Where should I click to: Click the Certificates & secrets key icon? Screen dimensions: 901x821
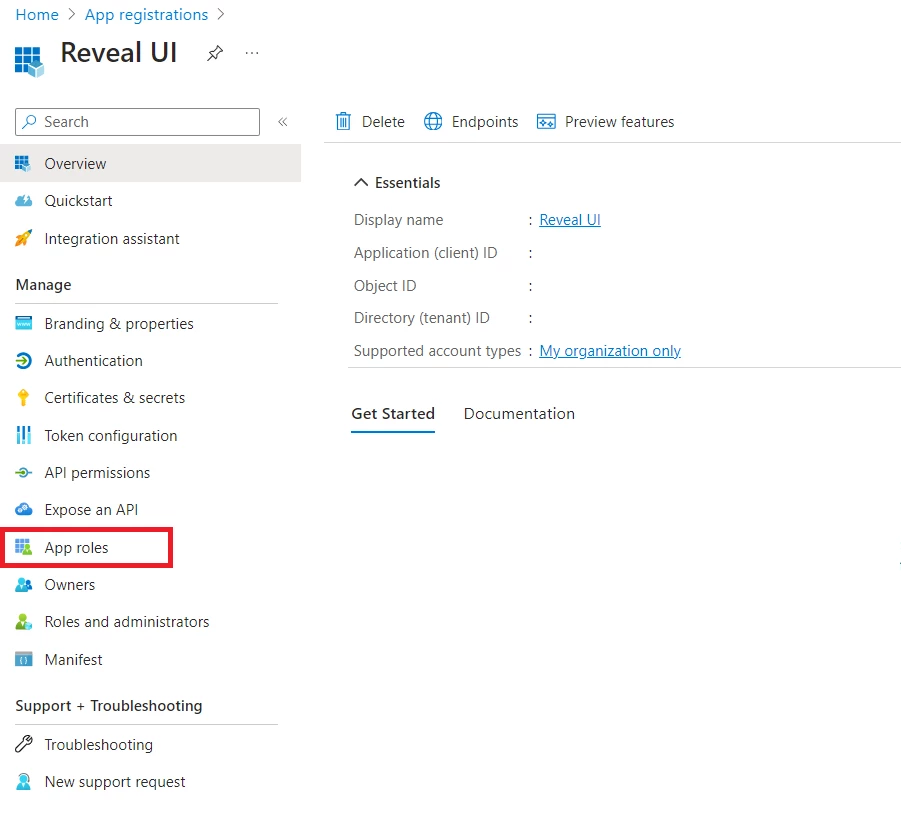click(x=23, y=398)
